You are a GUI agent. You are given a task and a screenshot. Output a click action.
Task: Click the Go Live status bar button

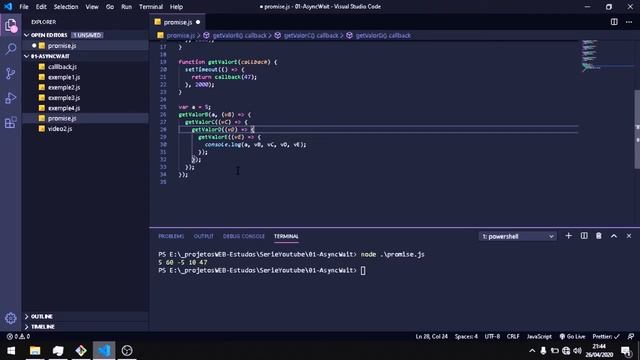point(572,336)
